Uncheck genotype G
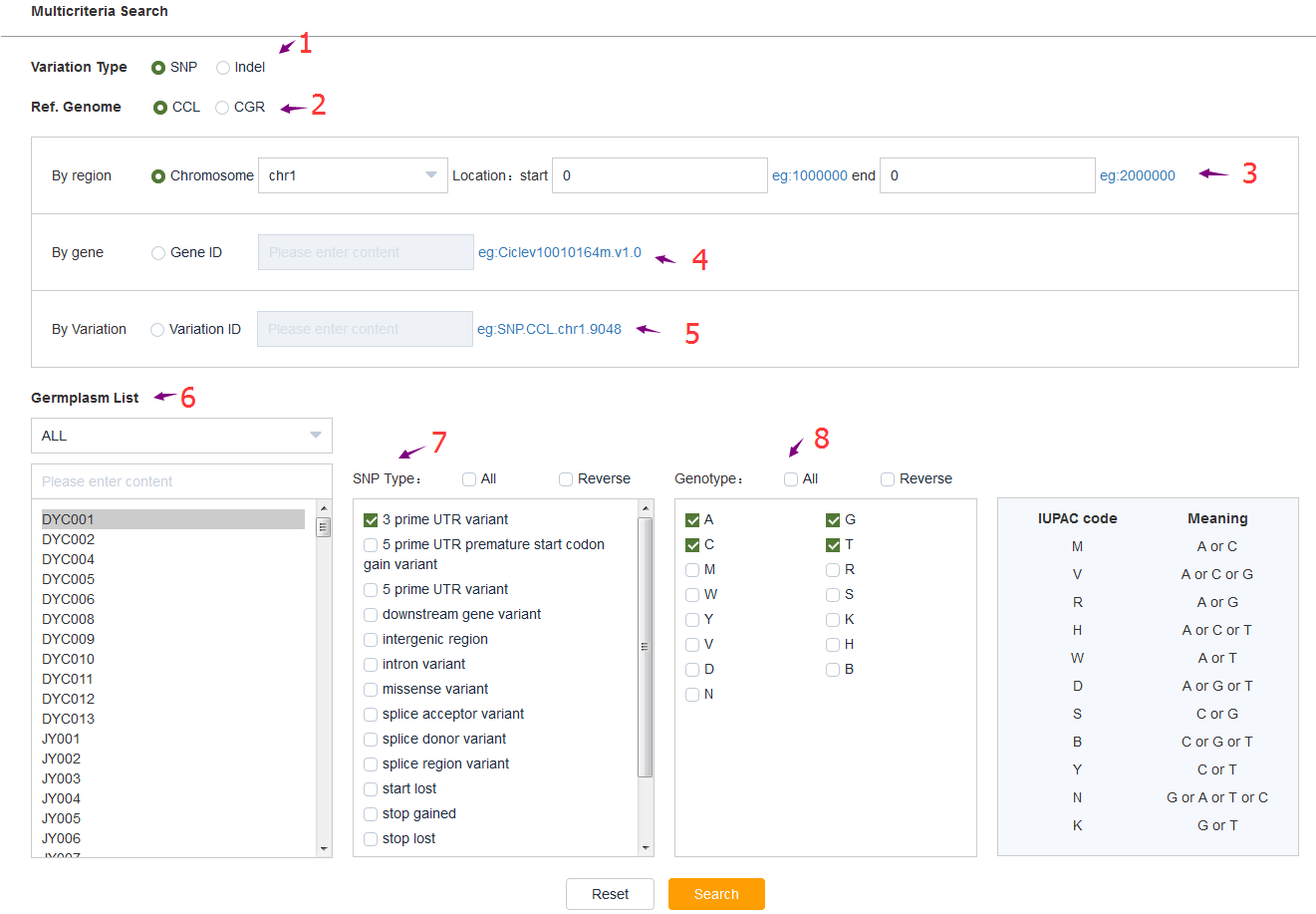 point(833,520)
